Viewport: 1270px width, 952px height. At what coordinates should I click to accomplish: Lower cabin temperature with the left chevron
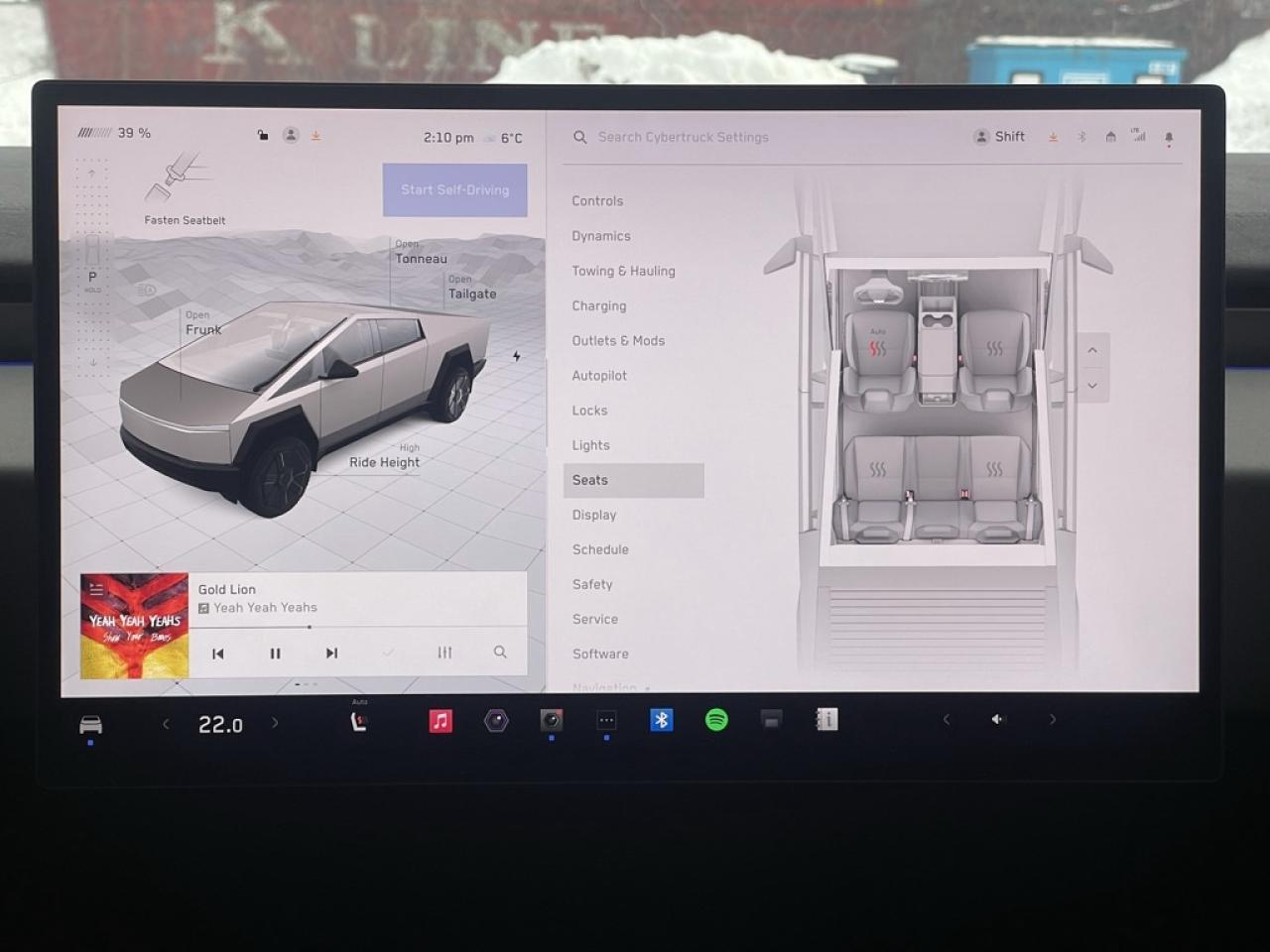click(166, 724)
